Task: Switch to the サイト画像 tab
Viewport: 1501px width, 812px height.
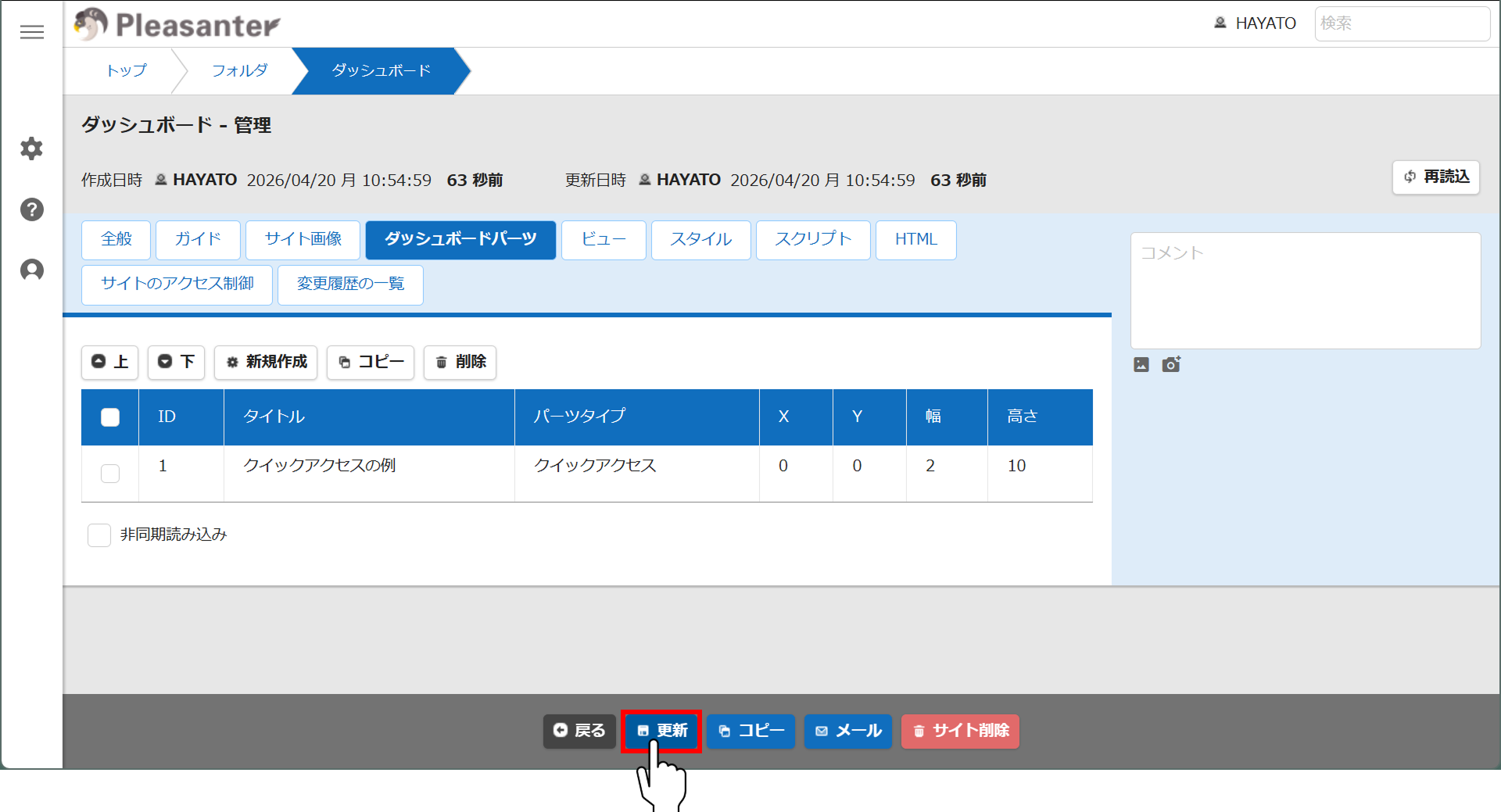Action: [303, 239]
